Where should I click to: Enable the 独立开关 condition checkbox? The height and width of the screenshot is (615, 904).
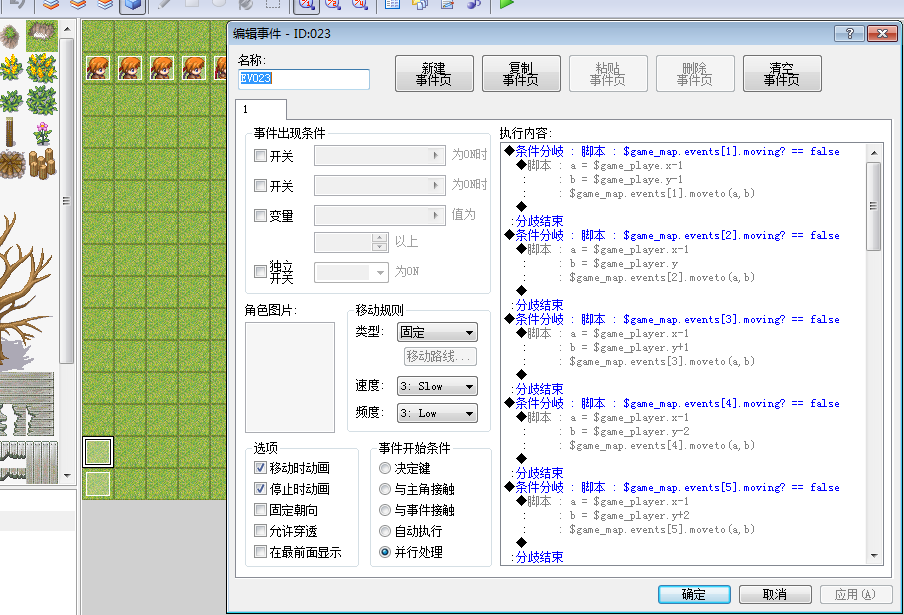[x=260, y=271]
